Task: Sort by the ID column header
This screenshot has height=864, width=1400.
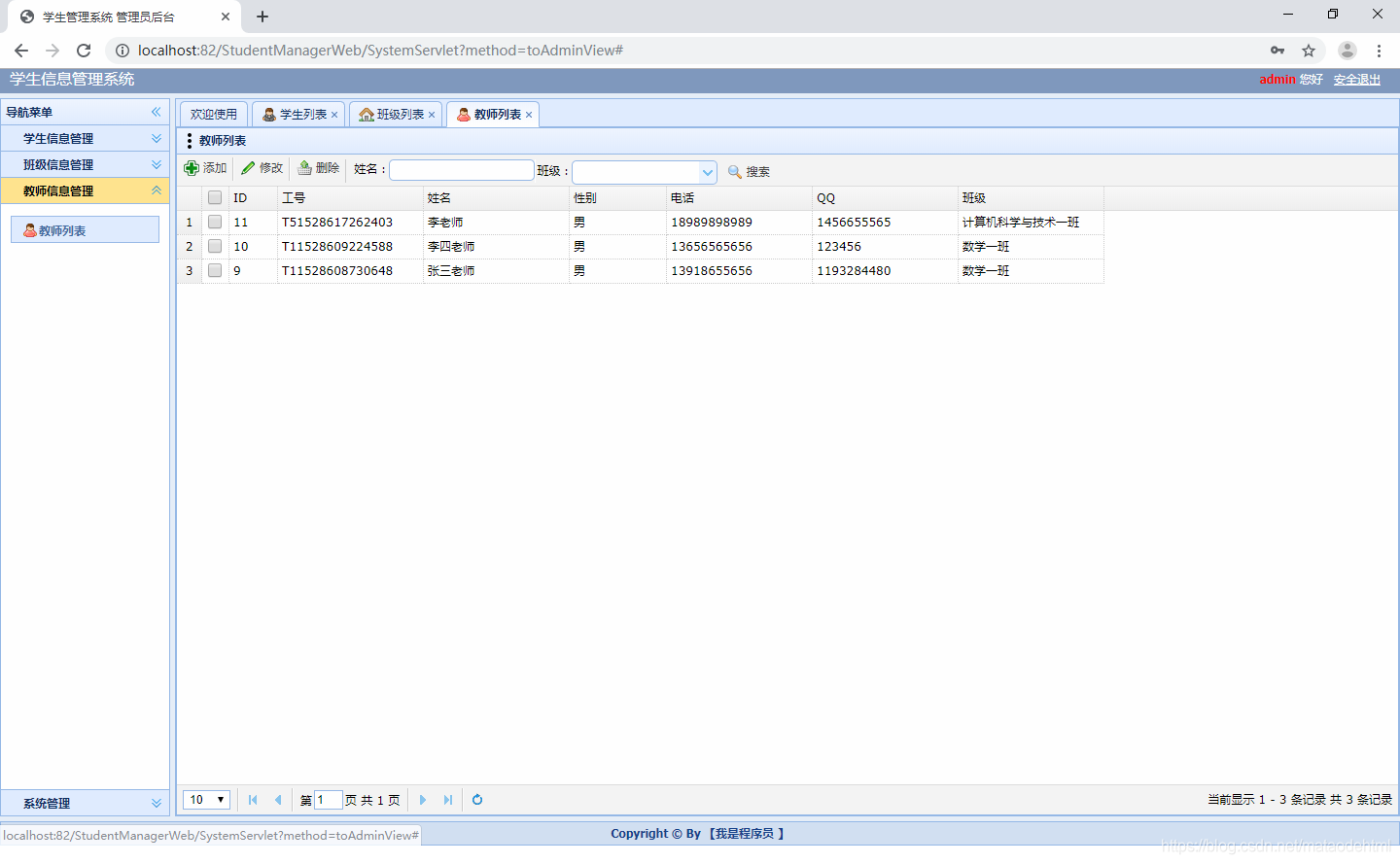Action: click(x=253, y=197)
